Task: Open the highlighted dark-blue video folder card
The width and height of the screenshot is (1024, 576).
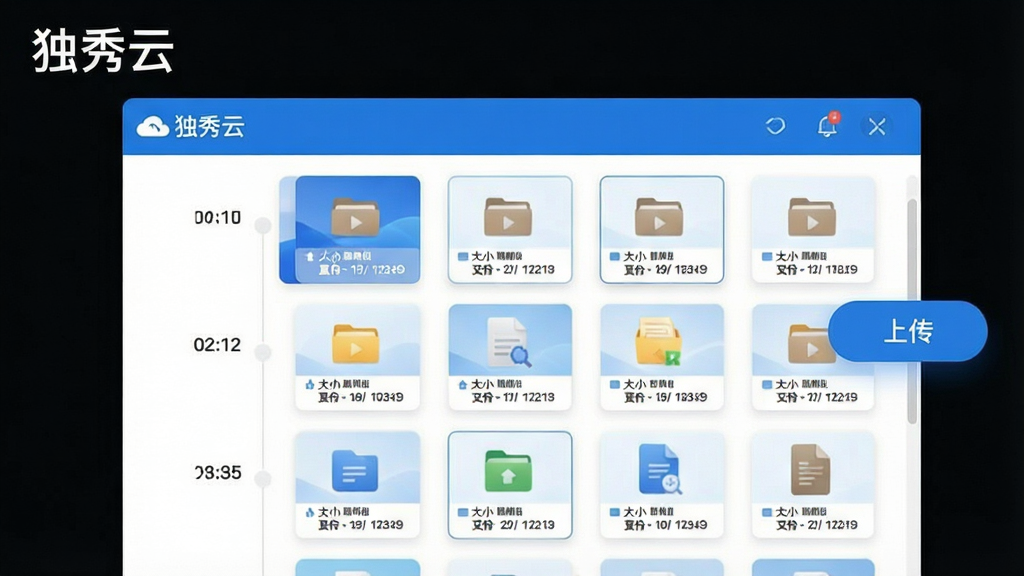Action: point(350,229)
